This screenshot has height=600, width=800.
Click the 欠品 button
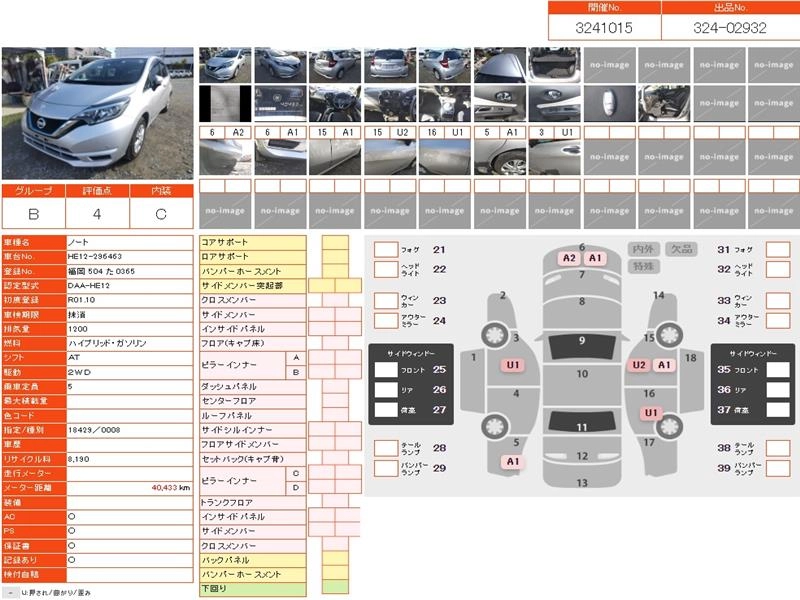tap(681, 249)
